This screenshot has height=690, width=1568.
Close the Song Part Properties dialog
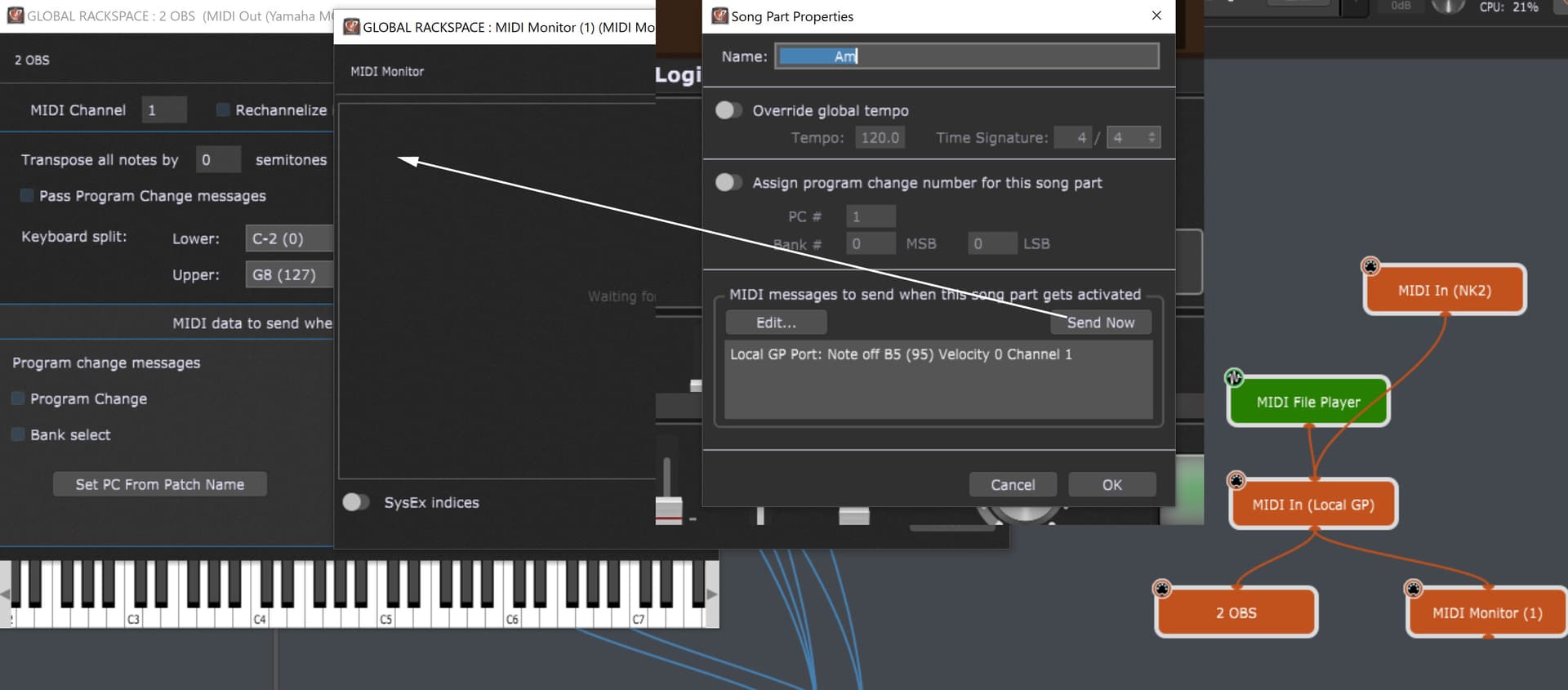1156,16
